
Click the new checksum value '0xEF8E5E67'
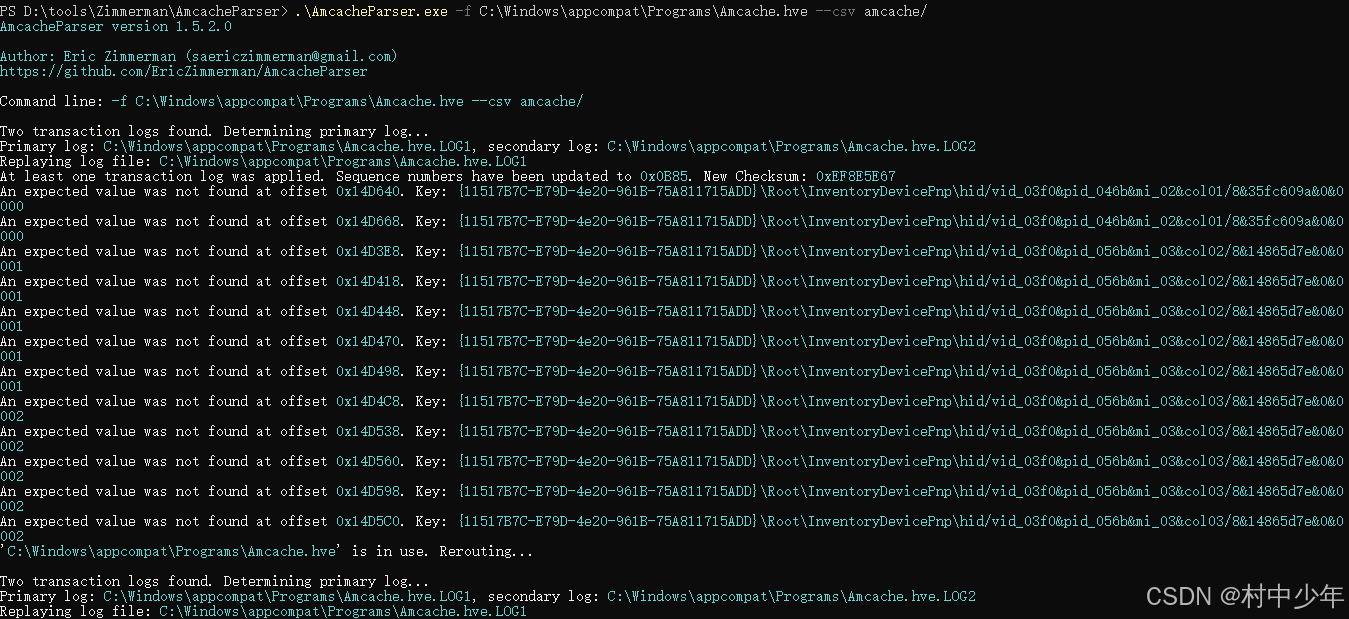pos(856,177)
